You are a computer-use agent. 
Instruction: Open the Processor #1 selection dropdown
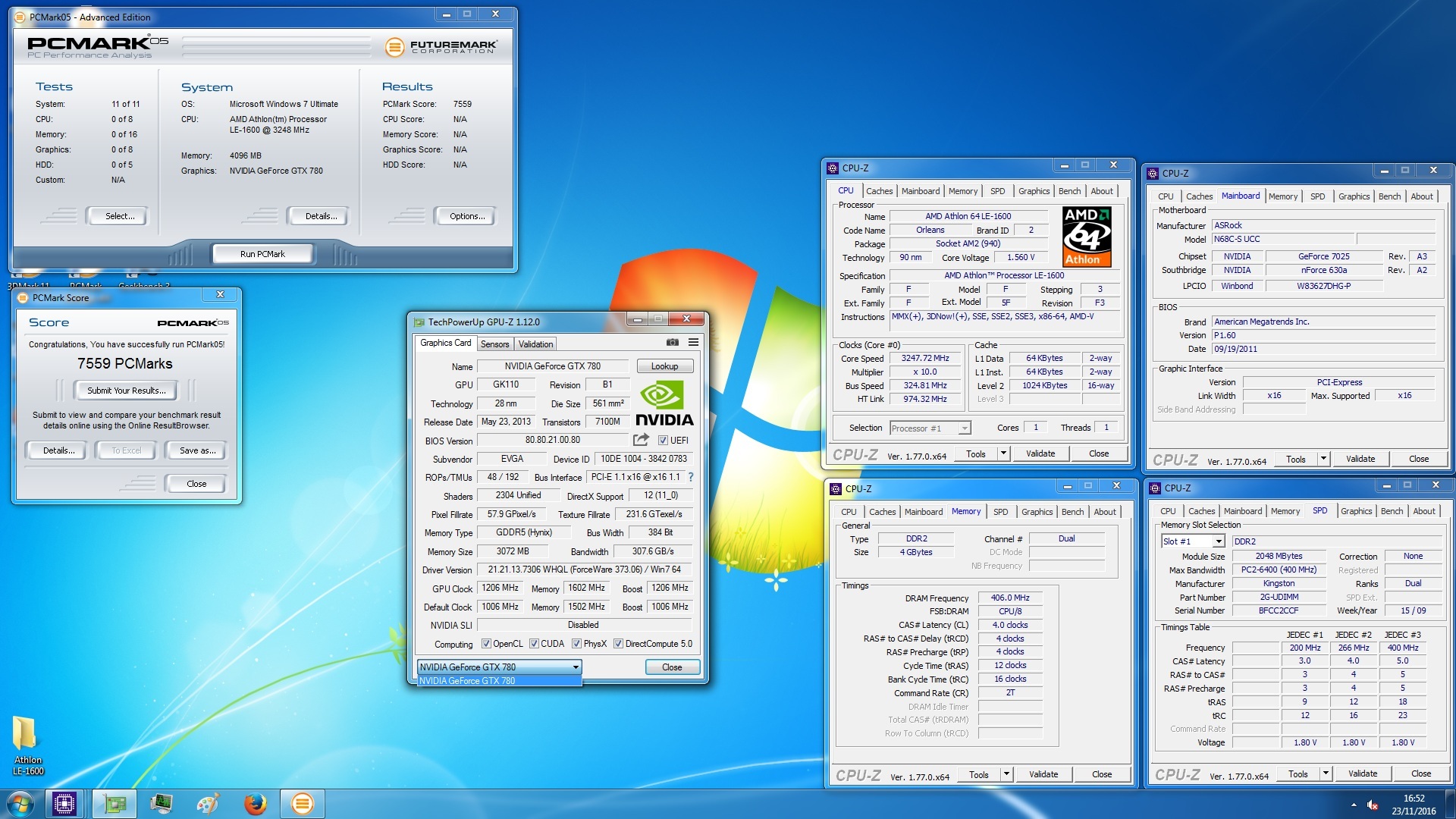click(x=930, y=428)
